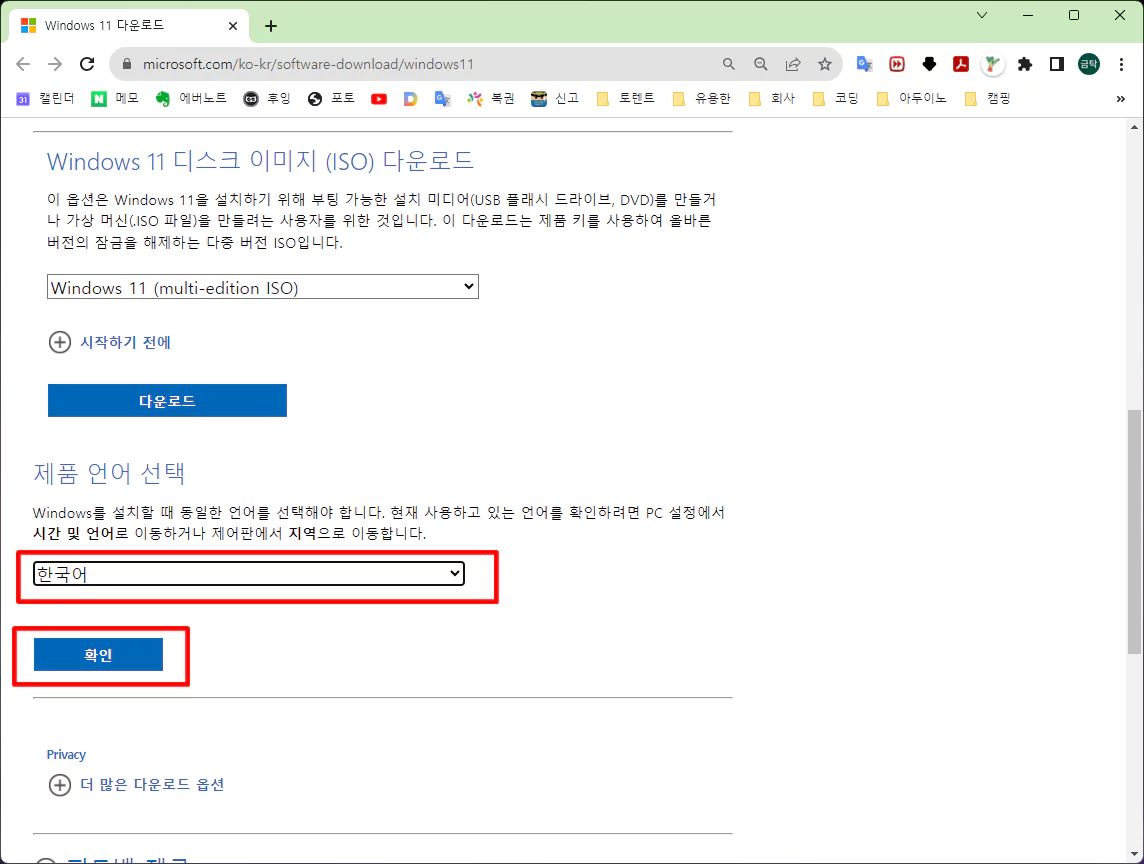Screen dimensions: 1144x864
Task: Open the 캘린더 bookmark
Action: click(45, 99)
